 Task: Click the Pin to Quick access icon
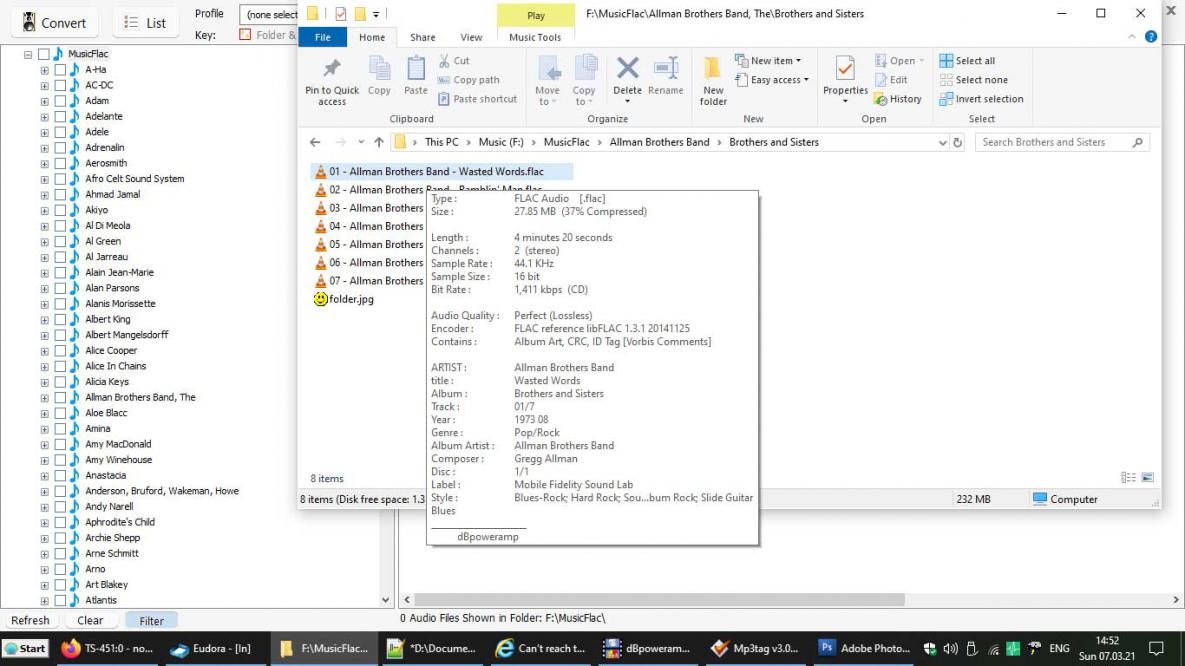[332, 70]
